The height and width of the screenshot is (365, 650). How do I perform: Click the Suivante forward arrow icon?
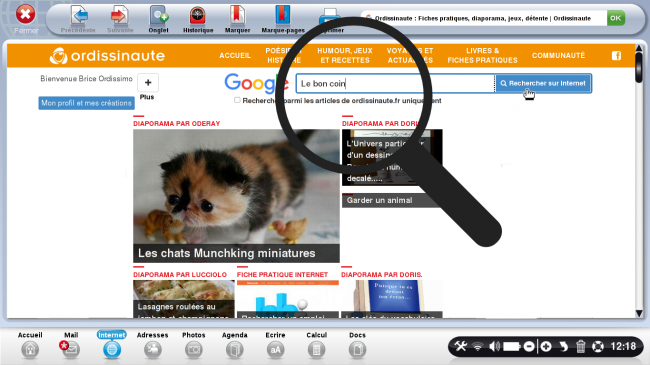120,15
